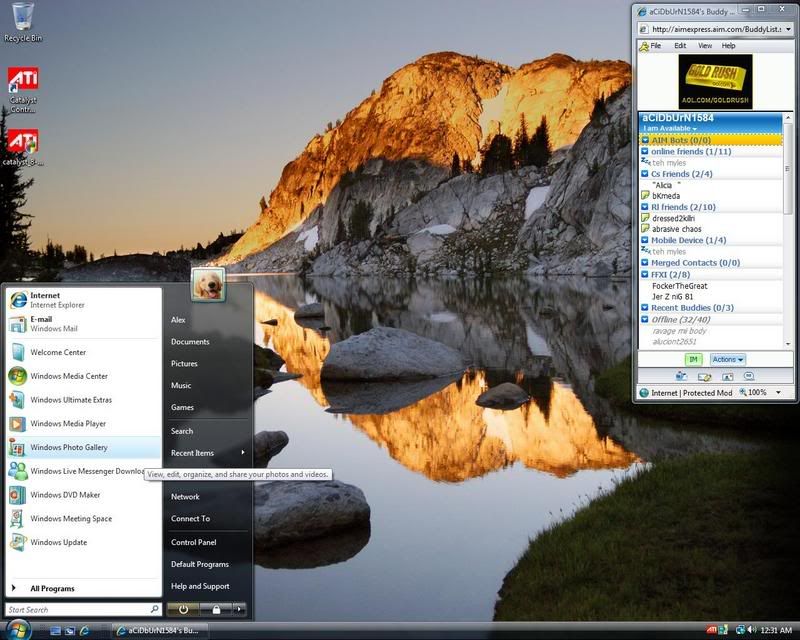
Task: Open Default Programs in Start menu
Action: pyautogui.click(x=199, y=564)
